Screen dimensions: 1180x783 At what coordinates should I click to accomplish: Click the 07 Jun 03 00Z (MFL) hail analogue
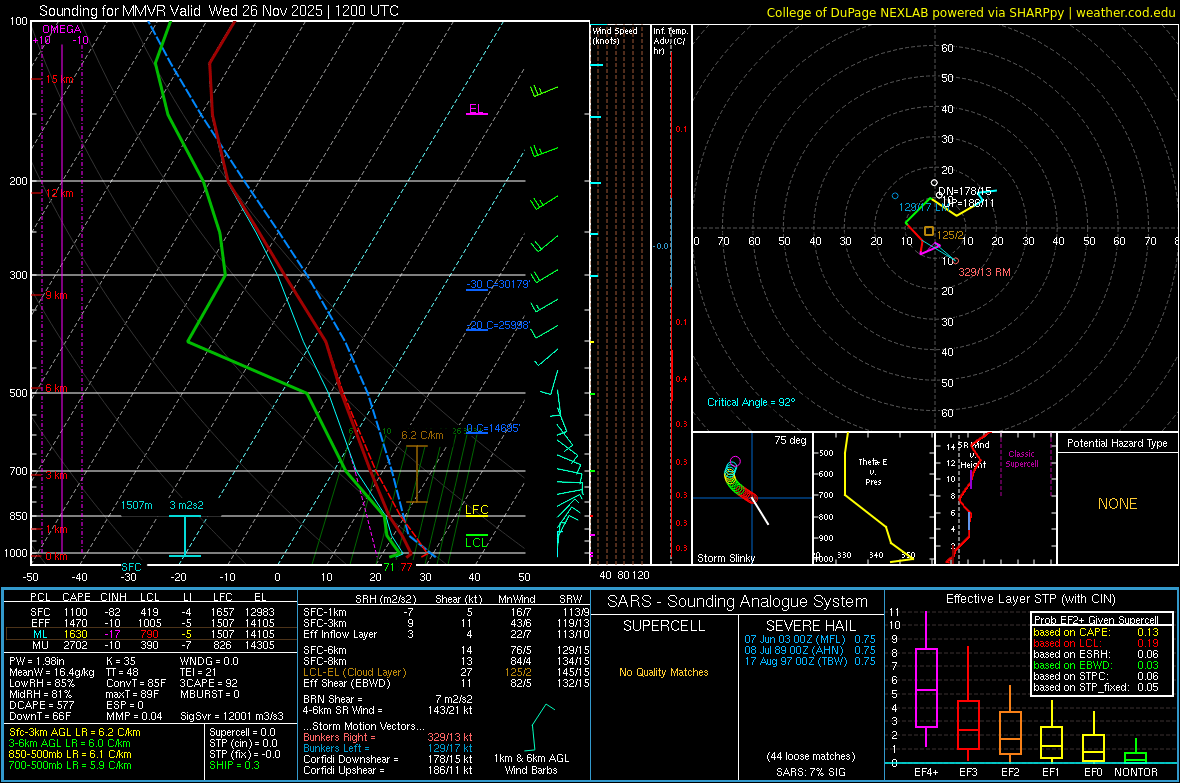click(810, 639)
